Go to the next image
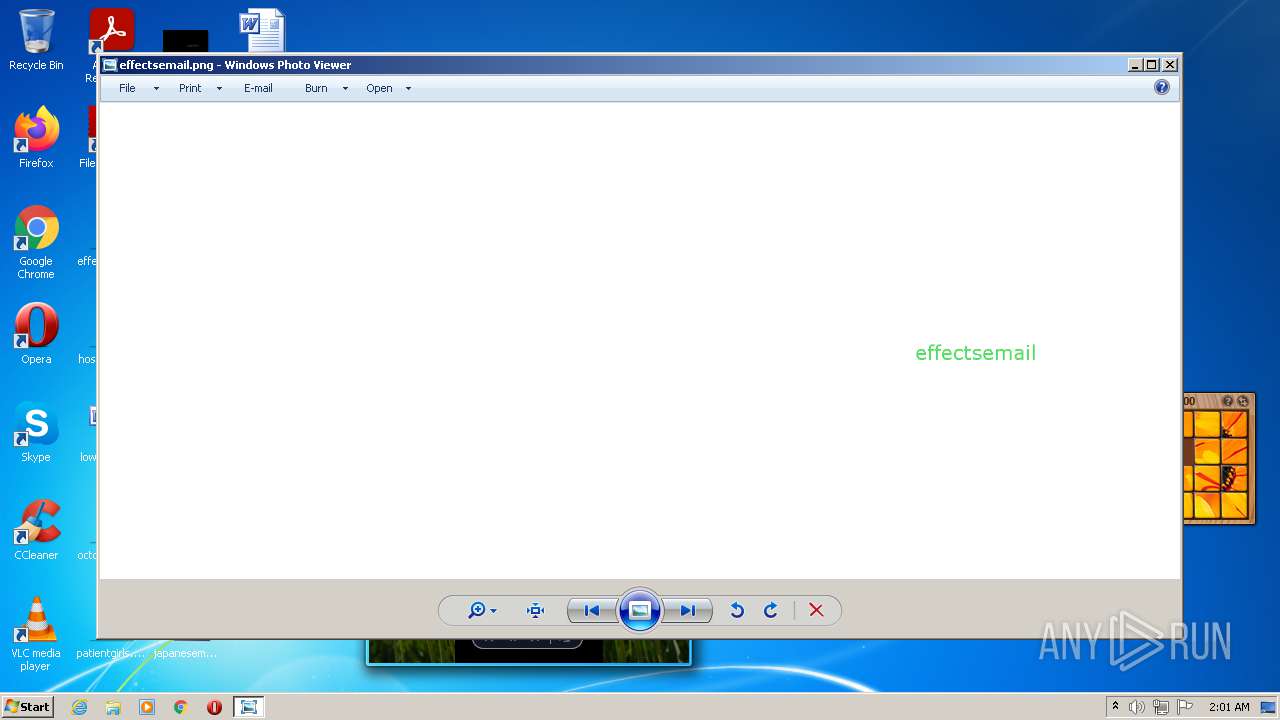The width and height of the screenshot is (1280, 720). [x=688, y=610]
